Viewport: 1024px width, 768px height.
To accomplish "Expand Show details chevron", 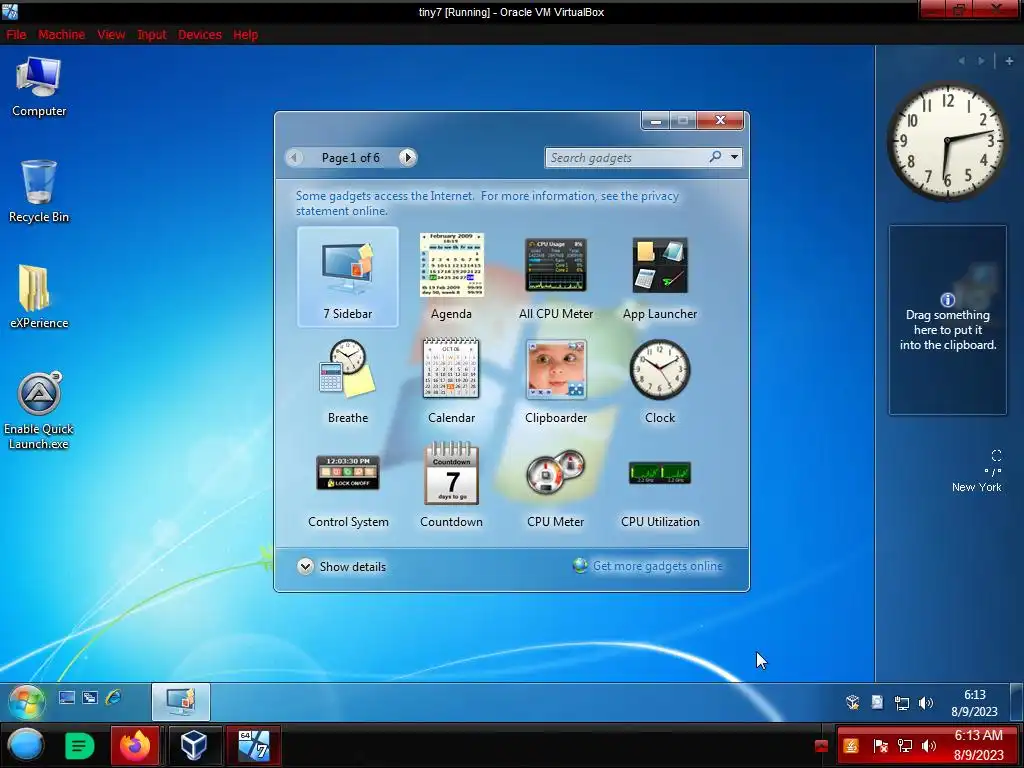I will [x=305, y=566].
